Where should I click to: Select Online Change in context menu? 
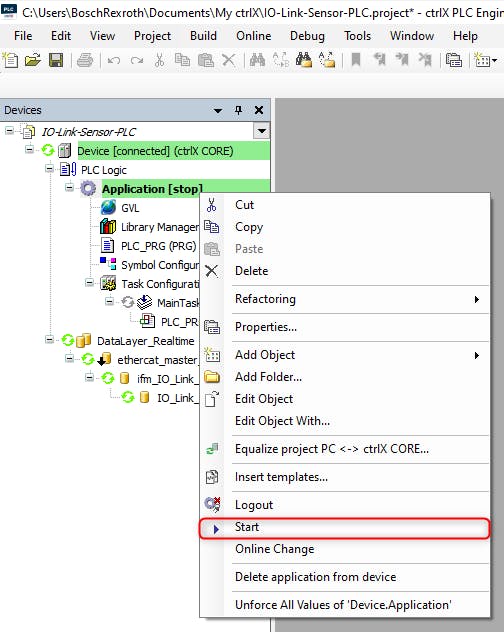(x=345, y=549)
